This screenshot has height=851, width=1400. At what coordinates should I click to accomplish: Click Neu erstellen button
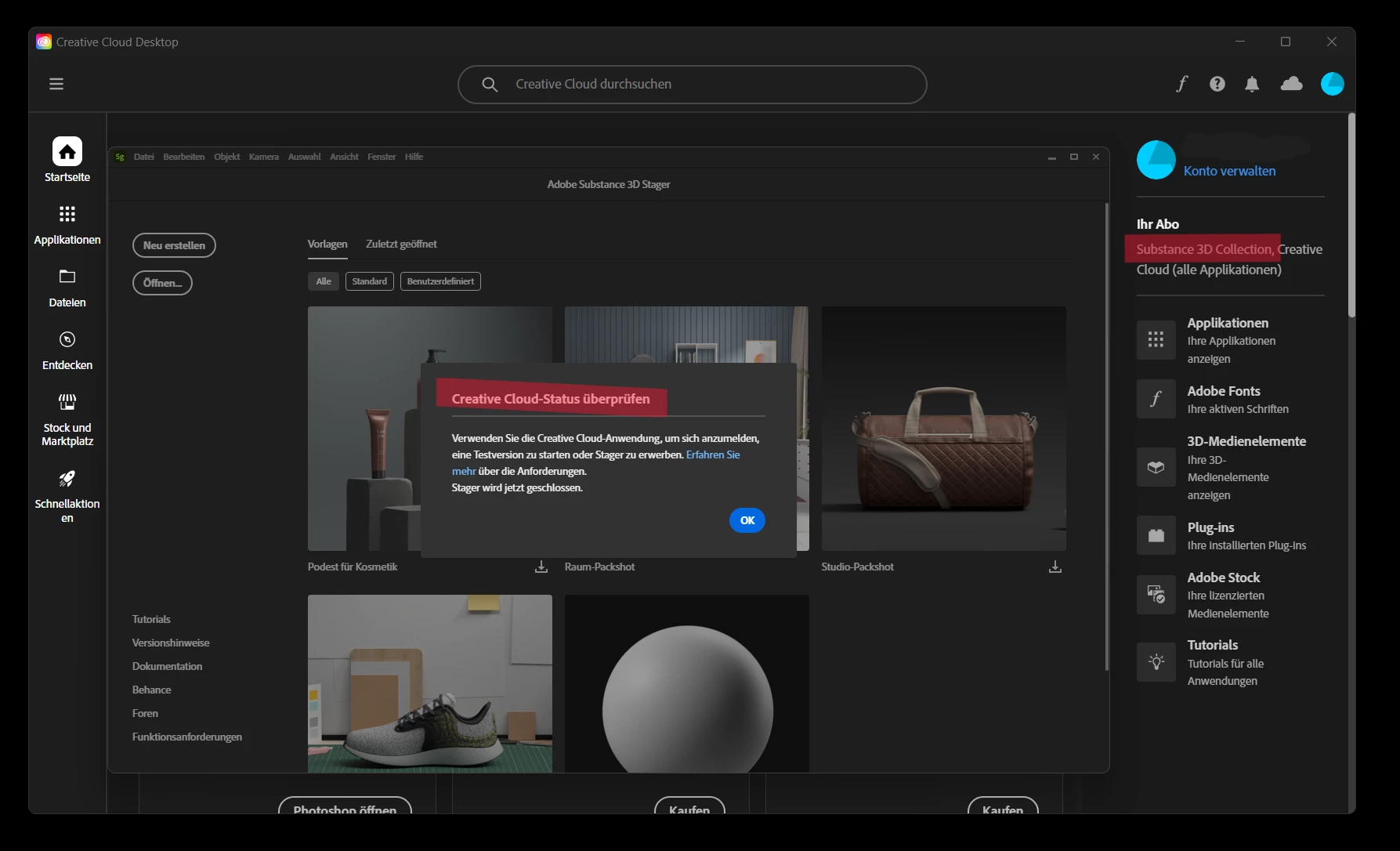coord(174,245)
